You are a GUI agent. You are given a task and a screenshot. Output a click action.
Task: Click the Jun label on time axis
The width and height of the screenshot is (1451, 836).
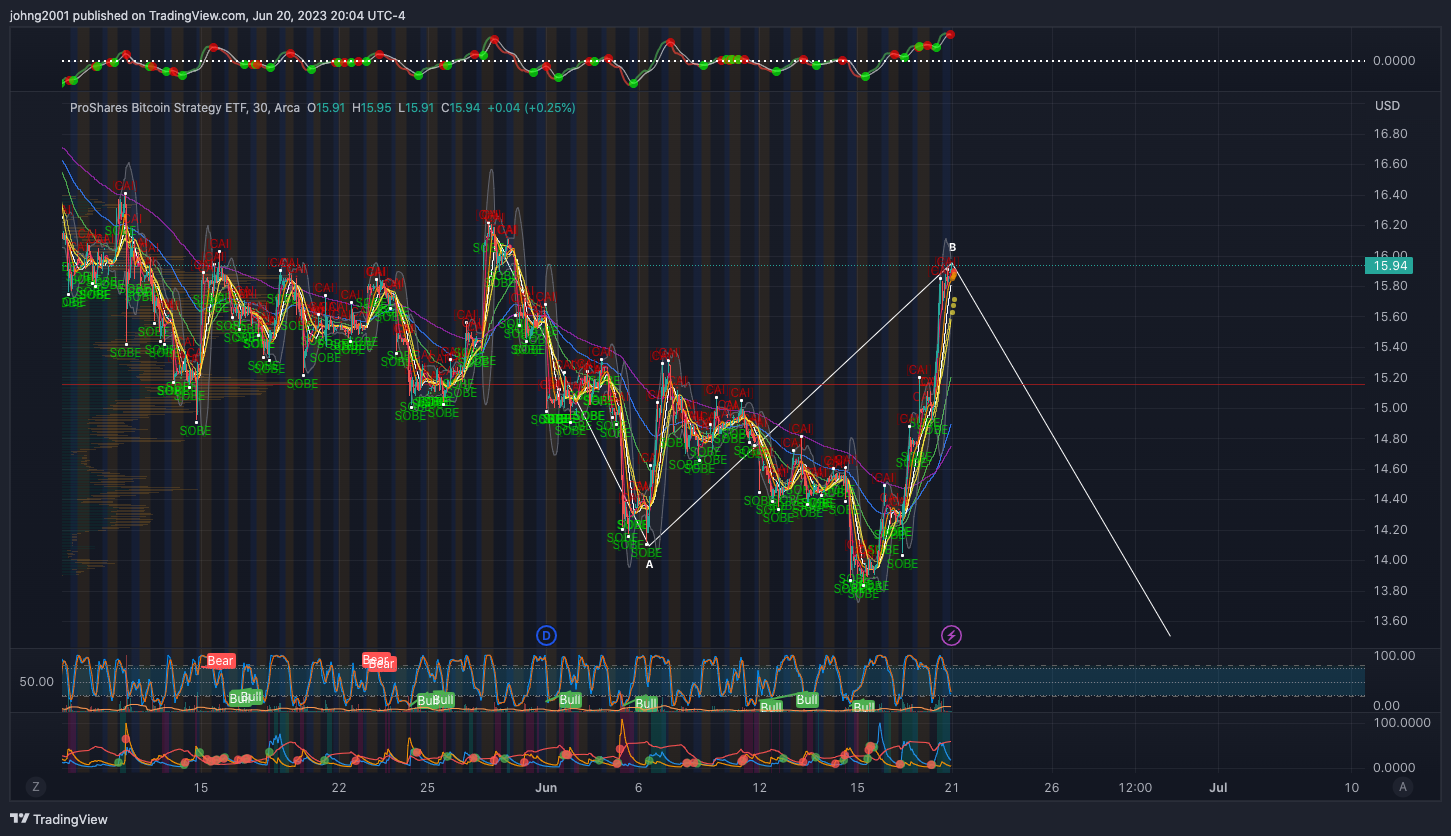546,788
